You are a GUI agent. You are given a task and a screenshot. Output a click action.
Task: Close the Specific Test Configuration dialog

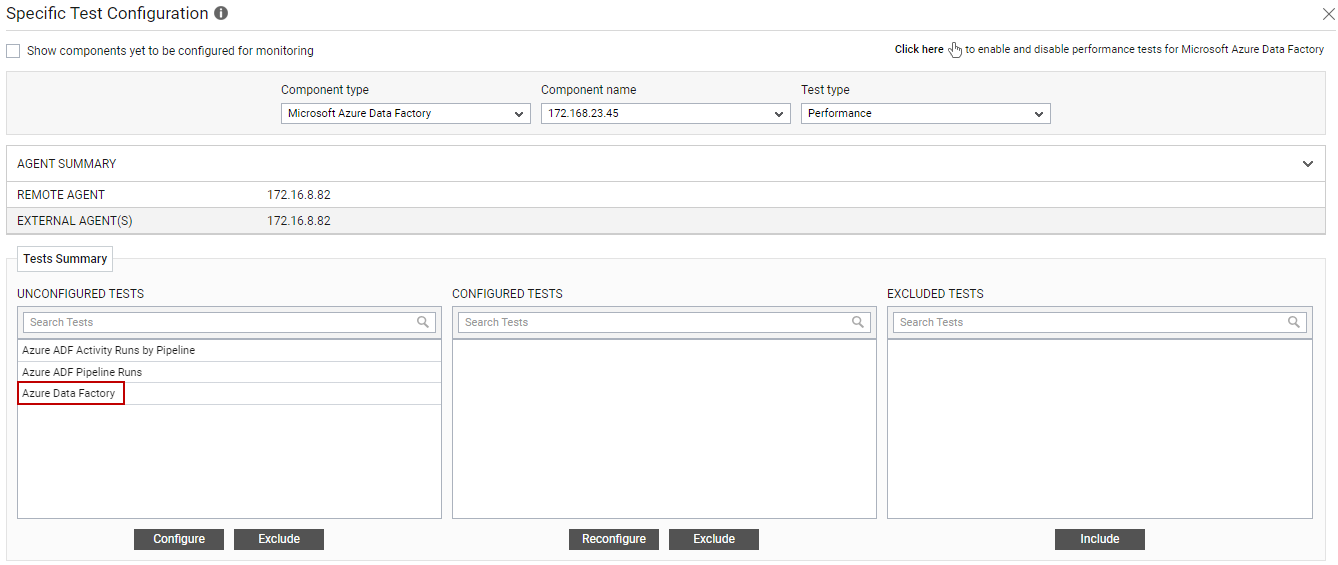(1328, 14)
